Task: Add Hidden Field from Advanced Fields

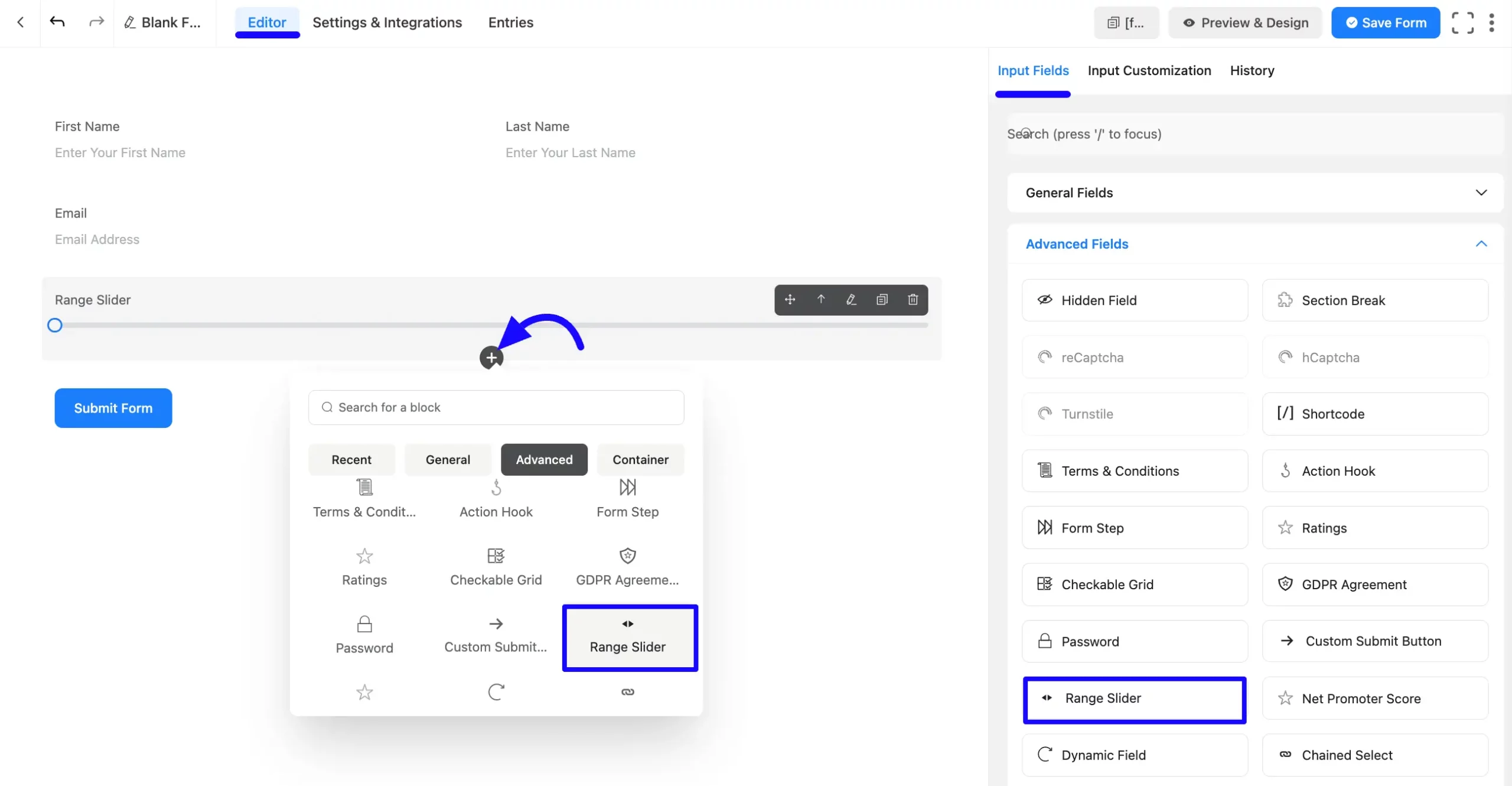Action: 1135,300
